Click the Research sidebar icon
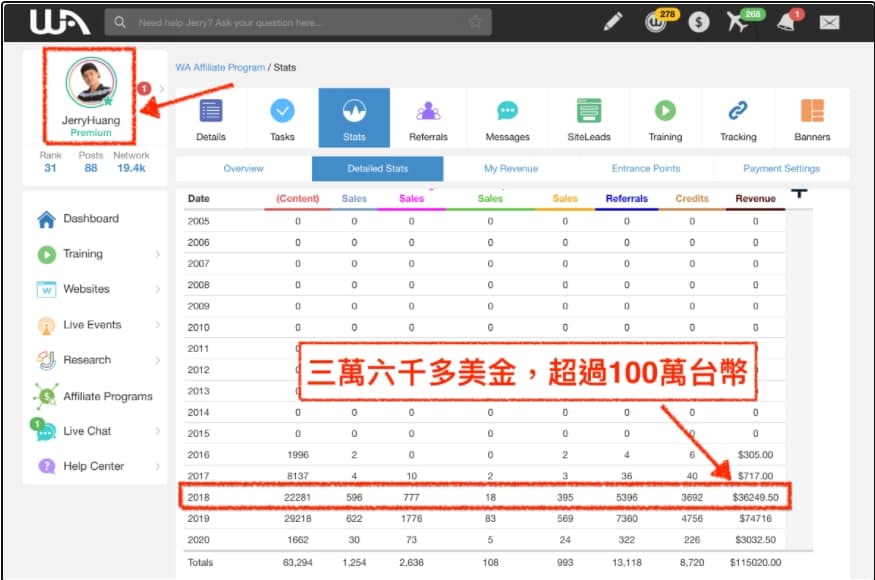Screen dimensions: 875x580 click(x=46, y=361)
